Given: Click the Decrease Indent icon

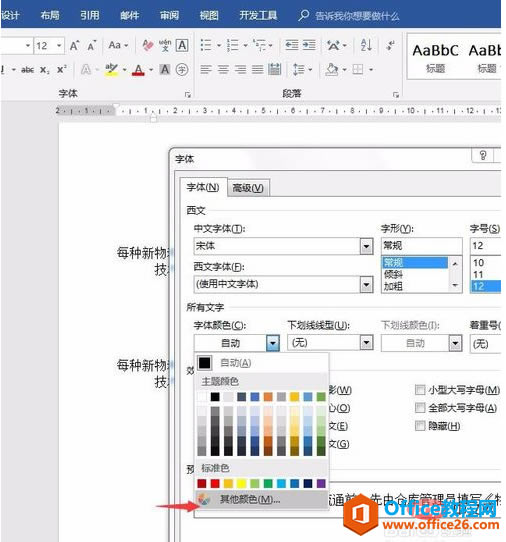Looking at the screenshot, I should pos(292,45).
